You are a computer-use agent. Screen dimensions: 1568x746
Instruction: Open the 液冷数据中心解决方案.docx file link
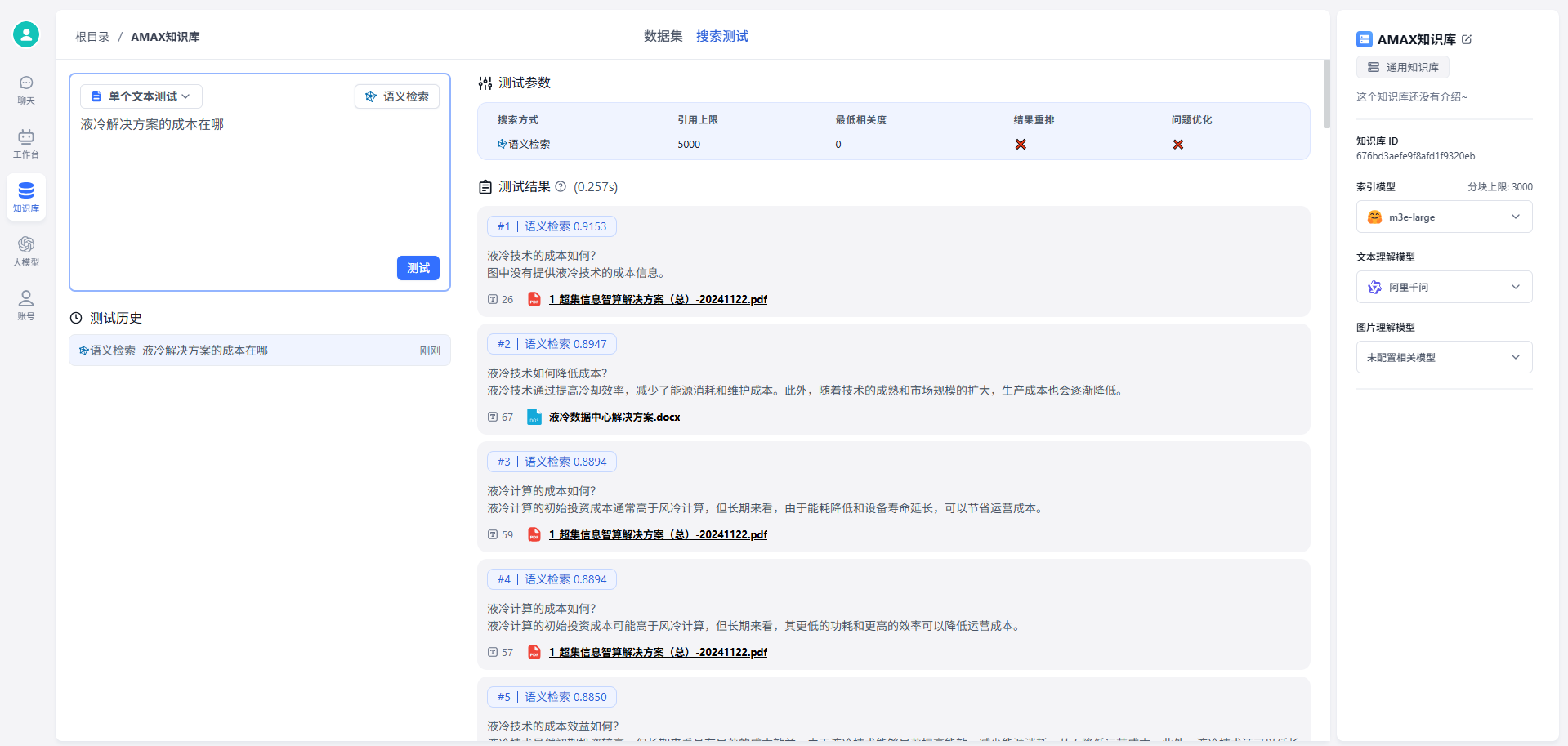click(x=614, y=417)
